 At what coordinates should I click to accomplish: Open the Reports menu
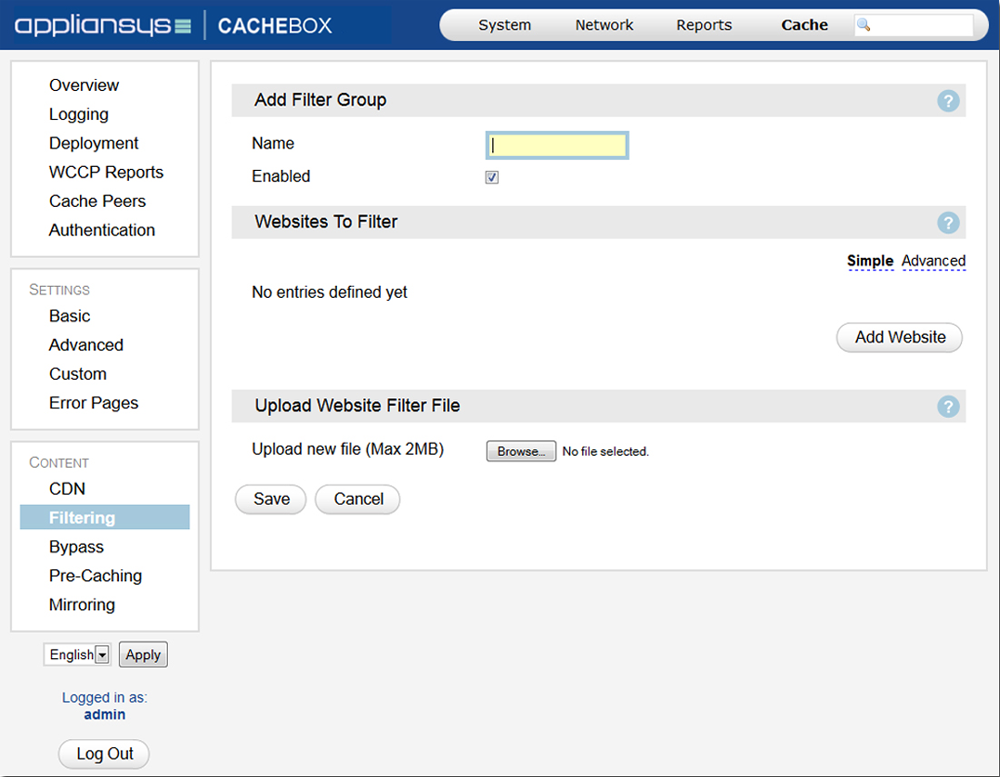704,25
